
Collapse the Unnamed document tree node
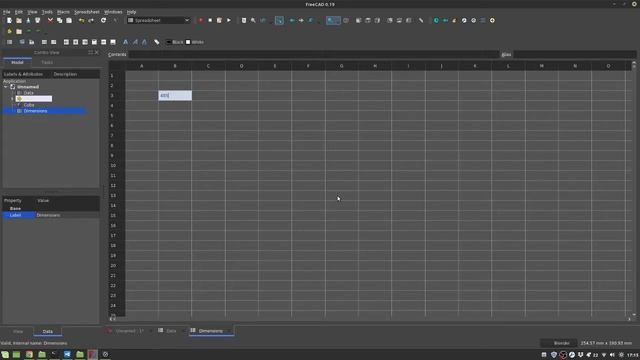6,87
